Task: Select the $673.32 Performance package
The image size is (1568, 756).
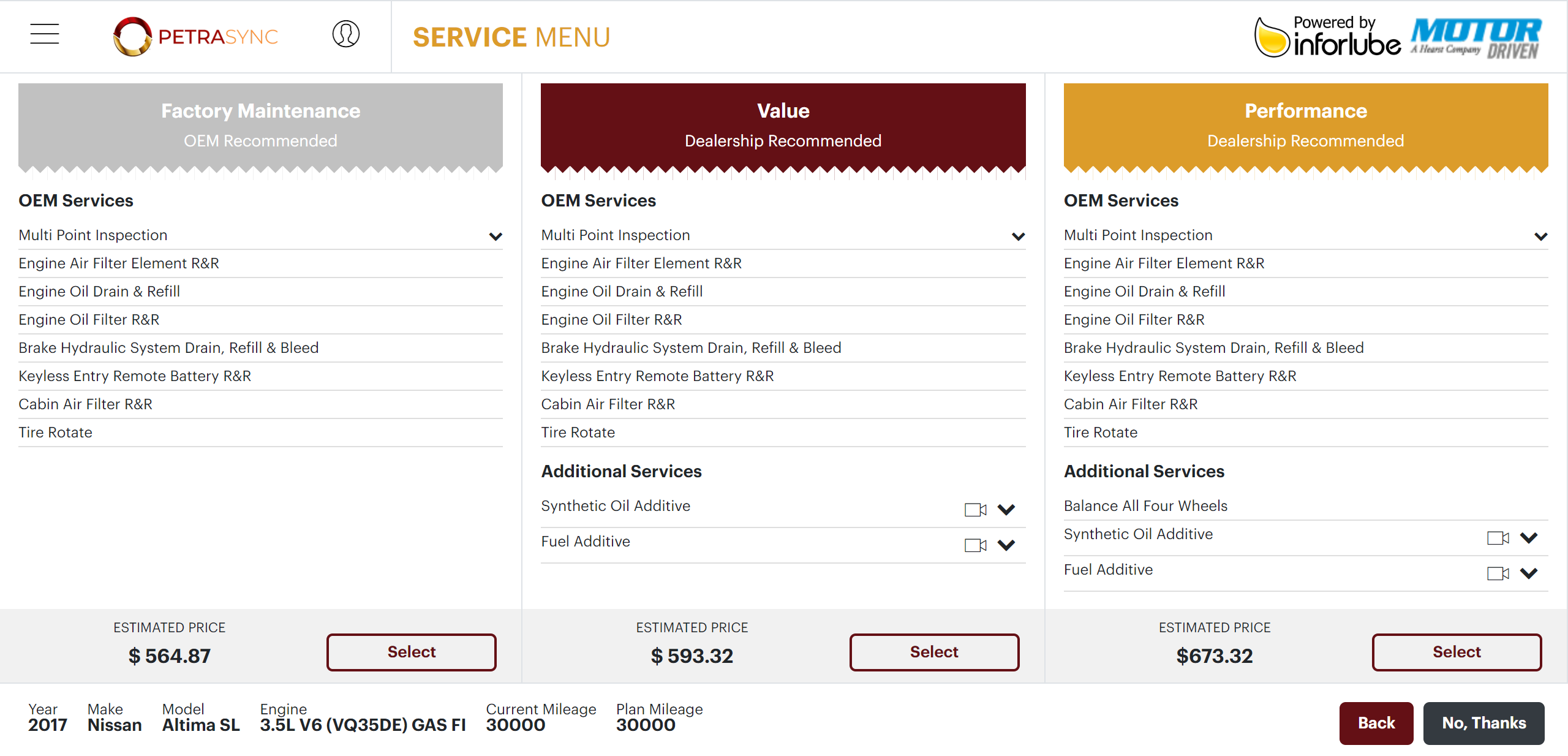Action: 1456,652
